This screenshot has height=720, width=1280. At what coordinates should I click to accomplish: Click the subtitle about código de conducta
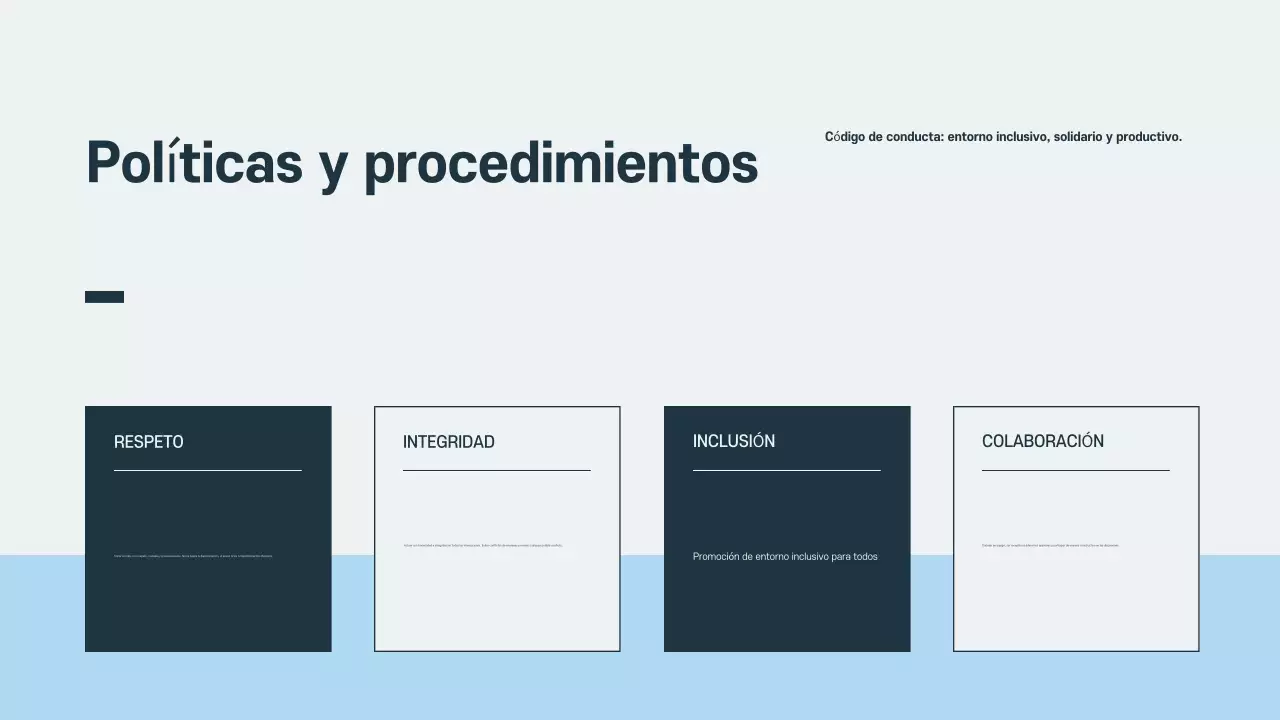click(1003, 136)
